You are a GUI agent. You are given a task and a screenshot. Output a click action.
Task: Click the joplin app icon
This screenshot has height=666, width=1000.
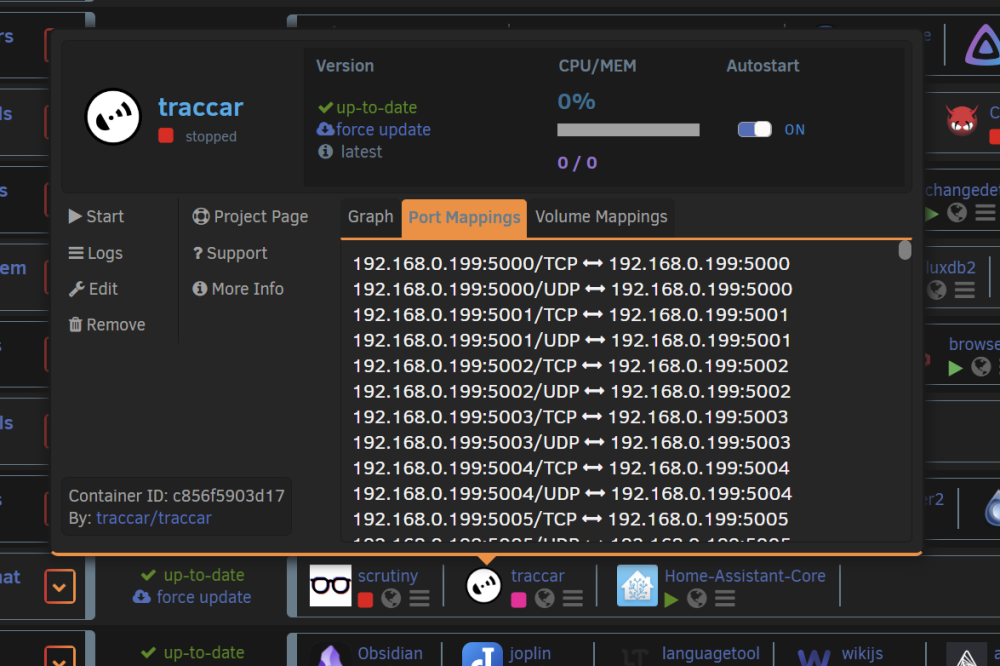tap(482, 655)
